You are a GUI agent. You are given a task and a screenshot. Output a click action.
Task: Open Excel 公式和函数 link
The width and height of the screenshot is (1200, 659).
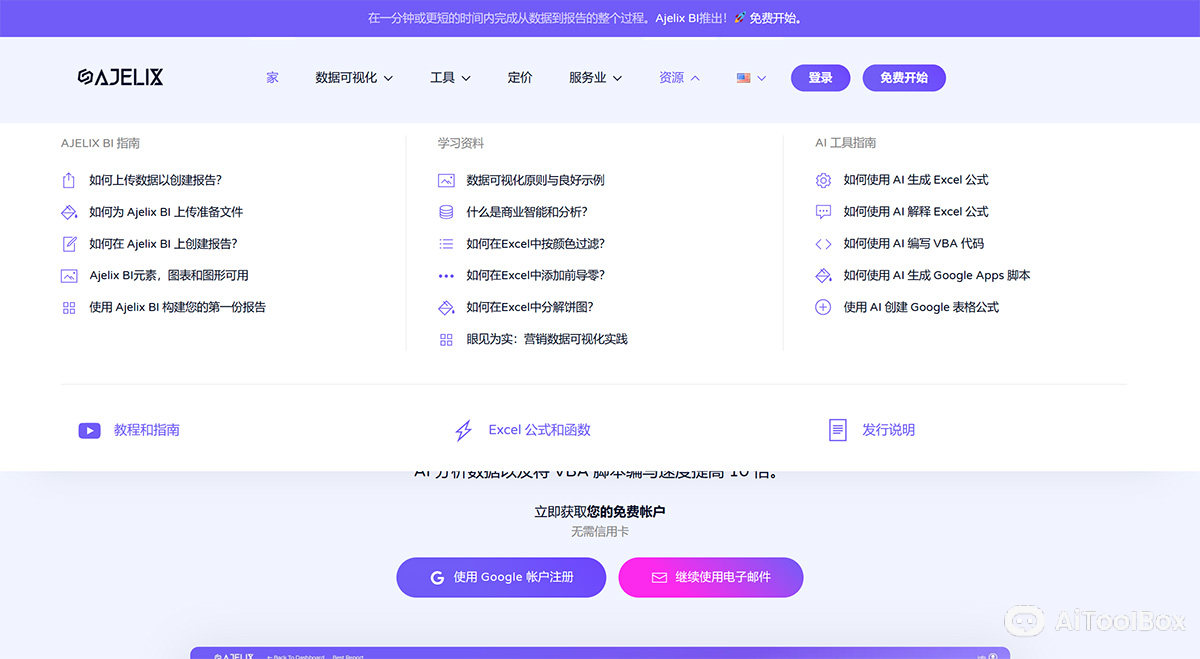(540, 430)
